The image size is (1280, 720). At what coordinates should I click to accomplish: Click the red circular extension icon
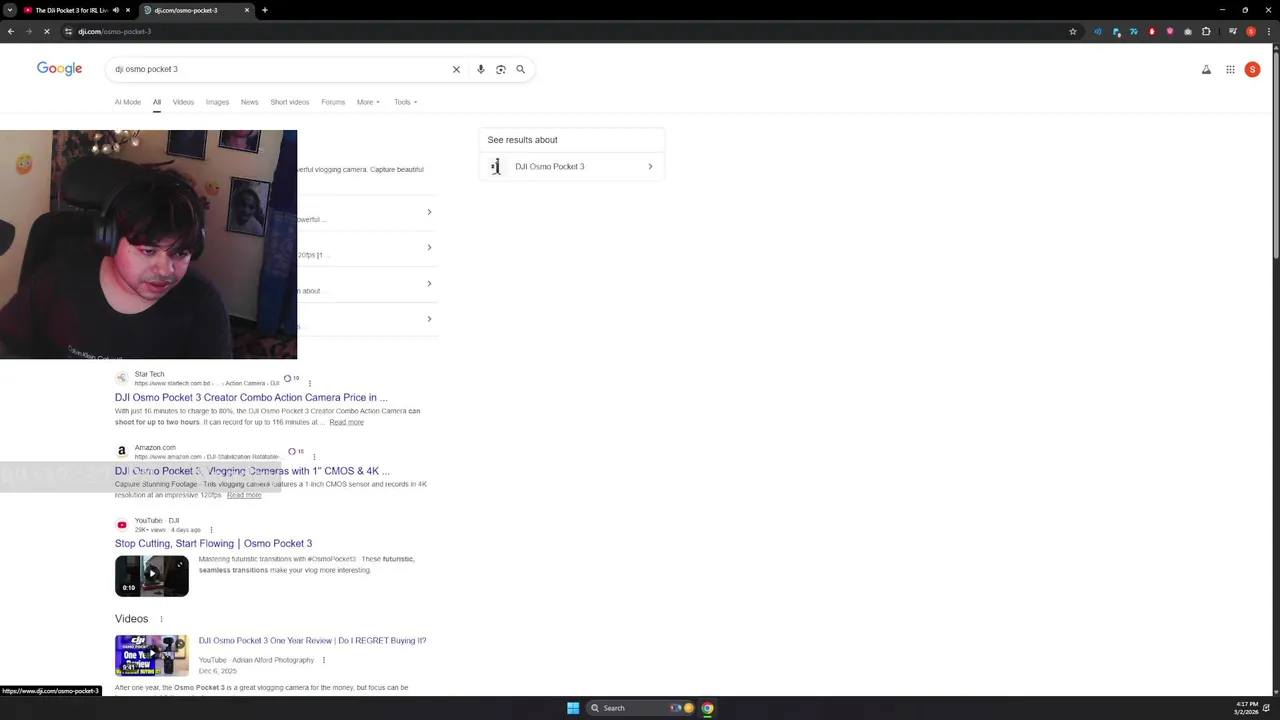tap(1152, 31)
